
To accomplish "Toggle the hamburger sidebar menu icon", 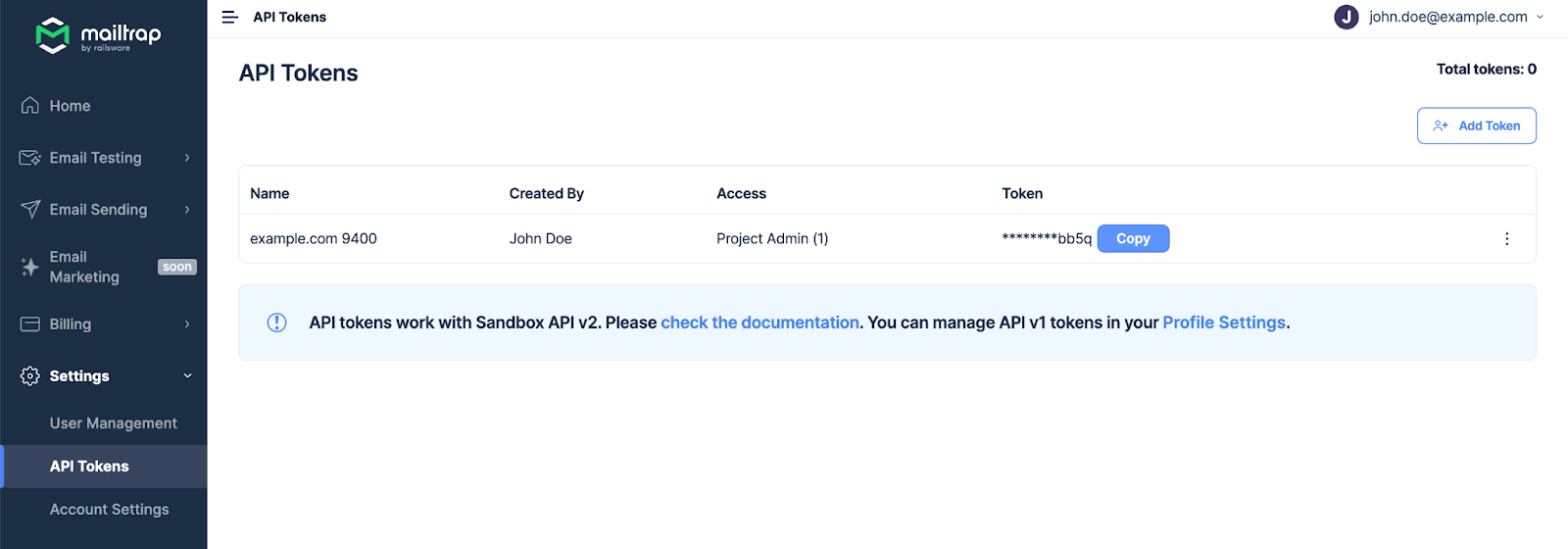I will 230,17.
